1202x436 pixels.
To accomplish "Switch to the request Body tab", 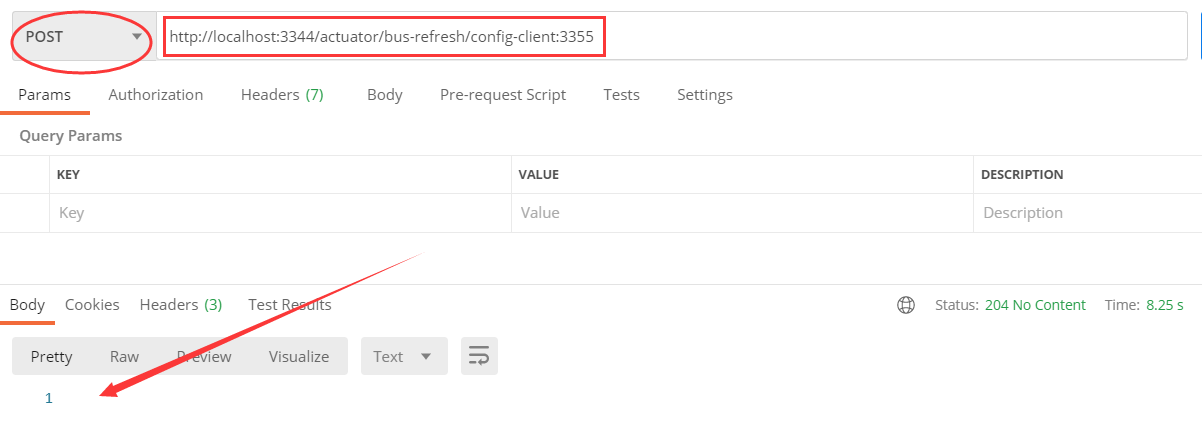I will pos(385,95).
